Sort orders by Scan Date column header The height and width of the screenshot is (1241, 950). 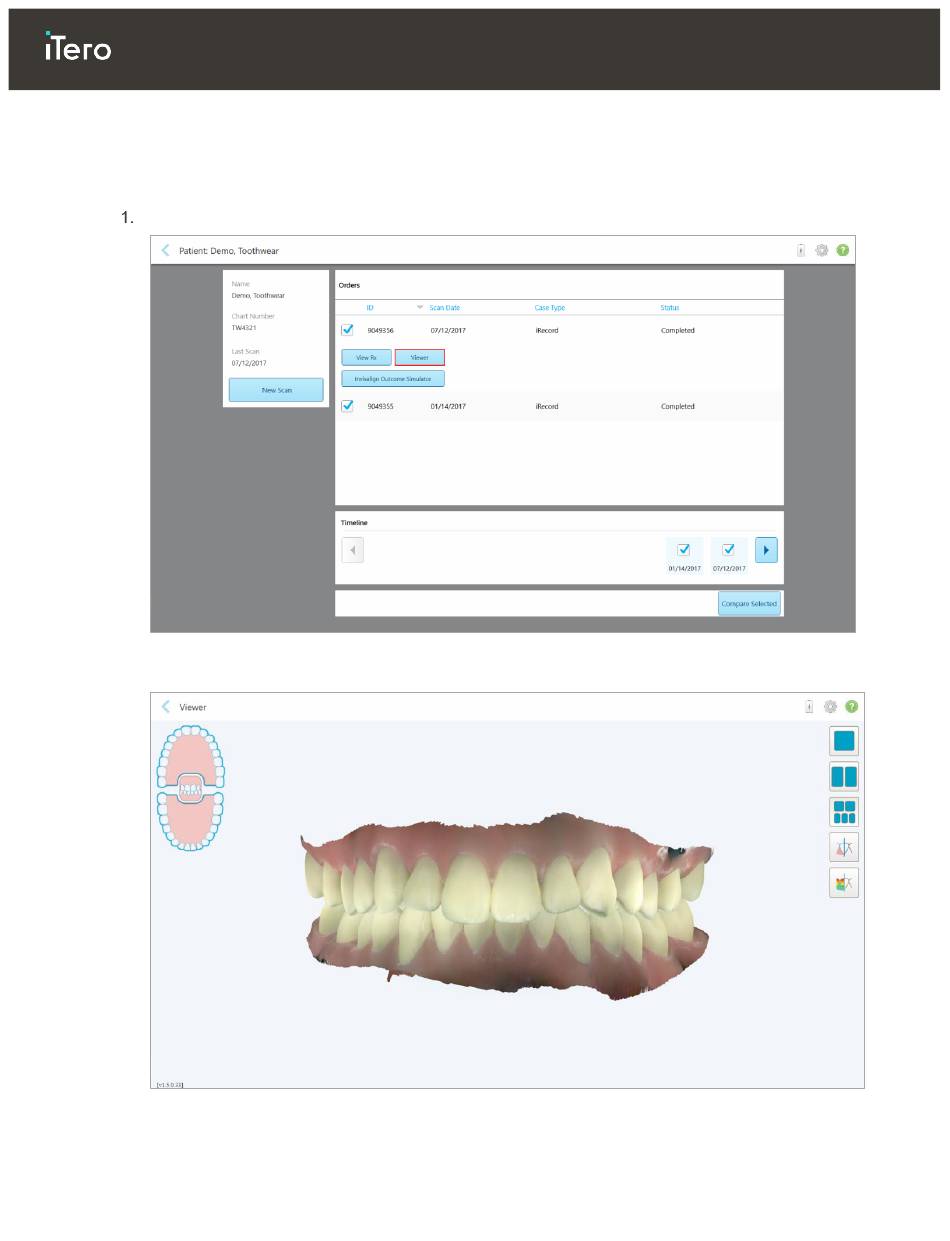click(x=445, y=307)
